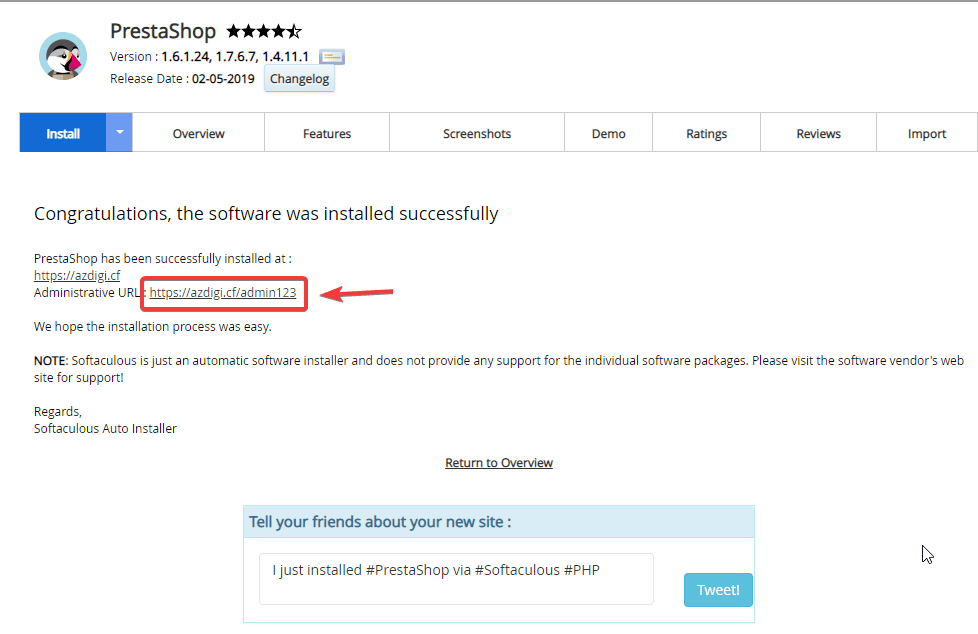Follow the azdigi.cf/admin123 administrative URL

(222, 292)
